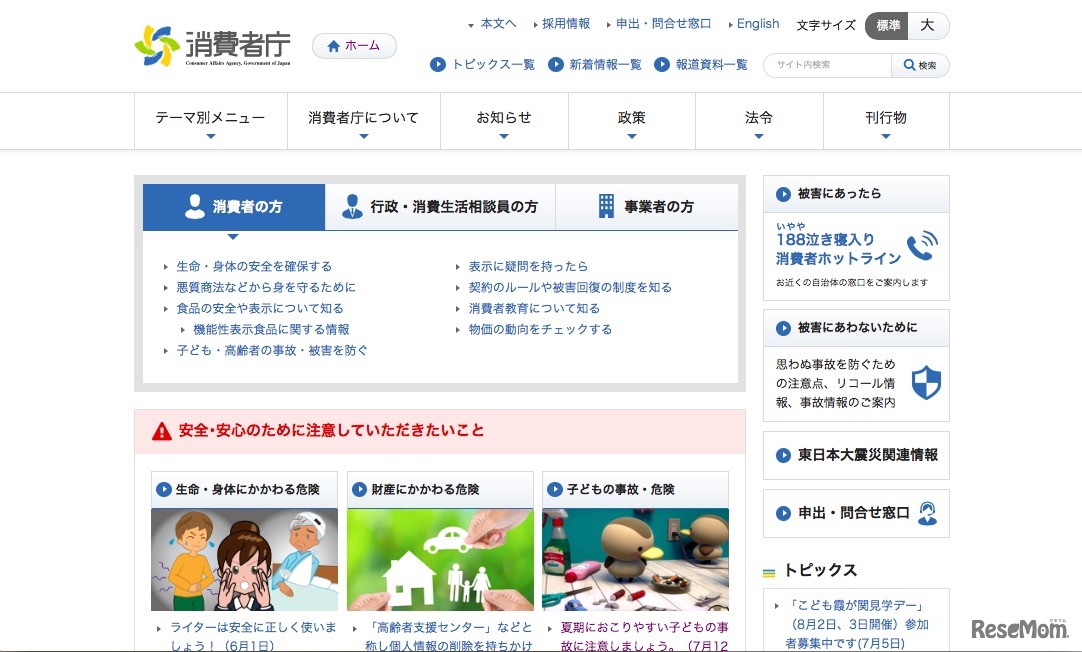Screen dimensions: 1082x652
Task: Expand 法令 menu
Action: tap(759, 121)
